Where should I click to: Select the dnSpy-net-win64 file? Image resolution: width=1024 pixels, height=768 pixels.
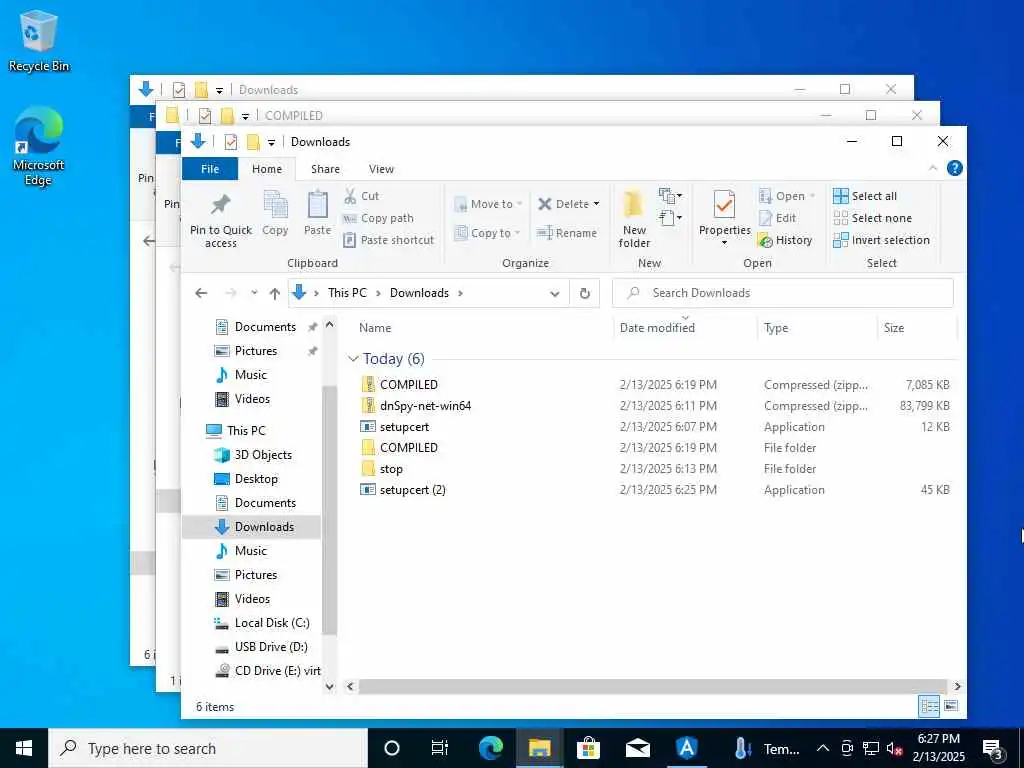(425, 406)
